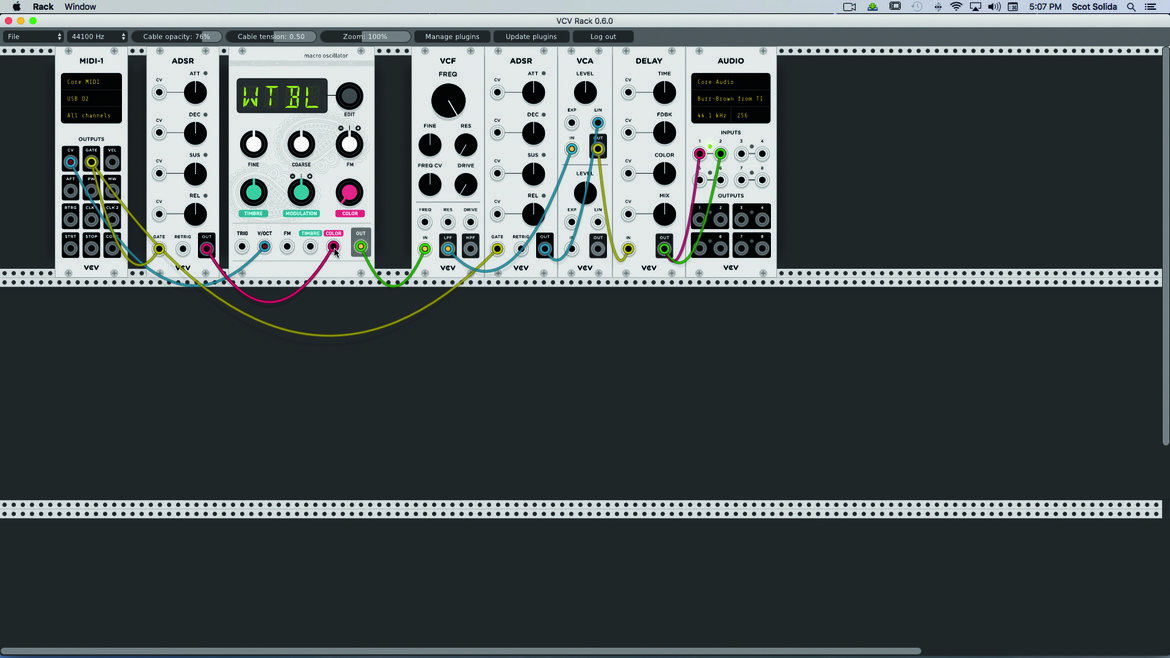The width and height of the screenshot is (1170, 658).
Task: Open the Rack menu
Action: click(43, 7)
